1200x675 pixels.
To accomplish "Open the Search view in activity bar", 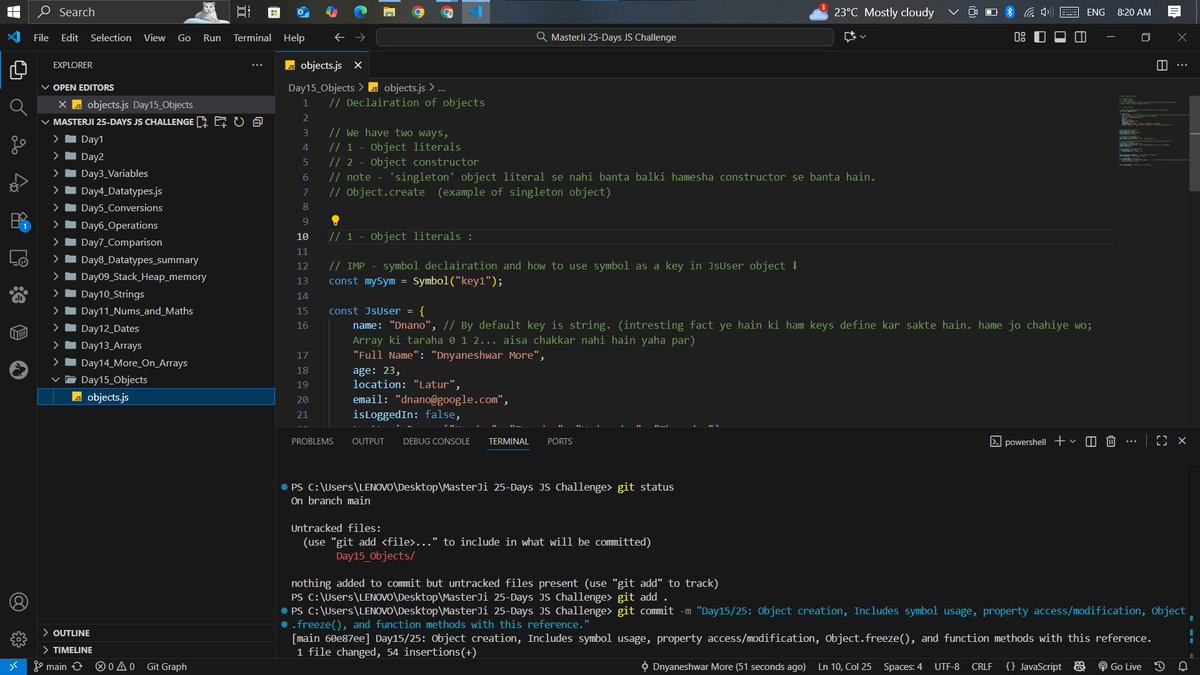I will pyautogui.click(x=18, y=107).
